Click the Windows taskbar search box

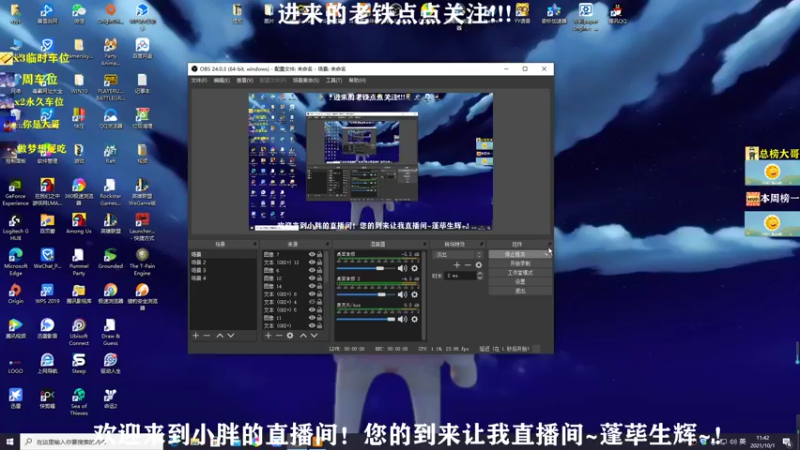92,441
